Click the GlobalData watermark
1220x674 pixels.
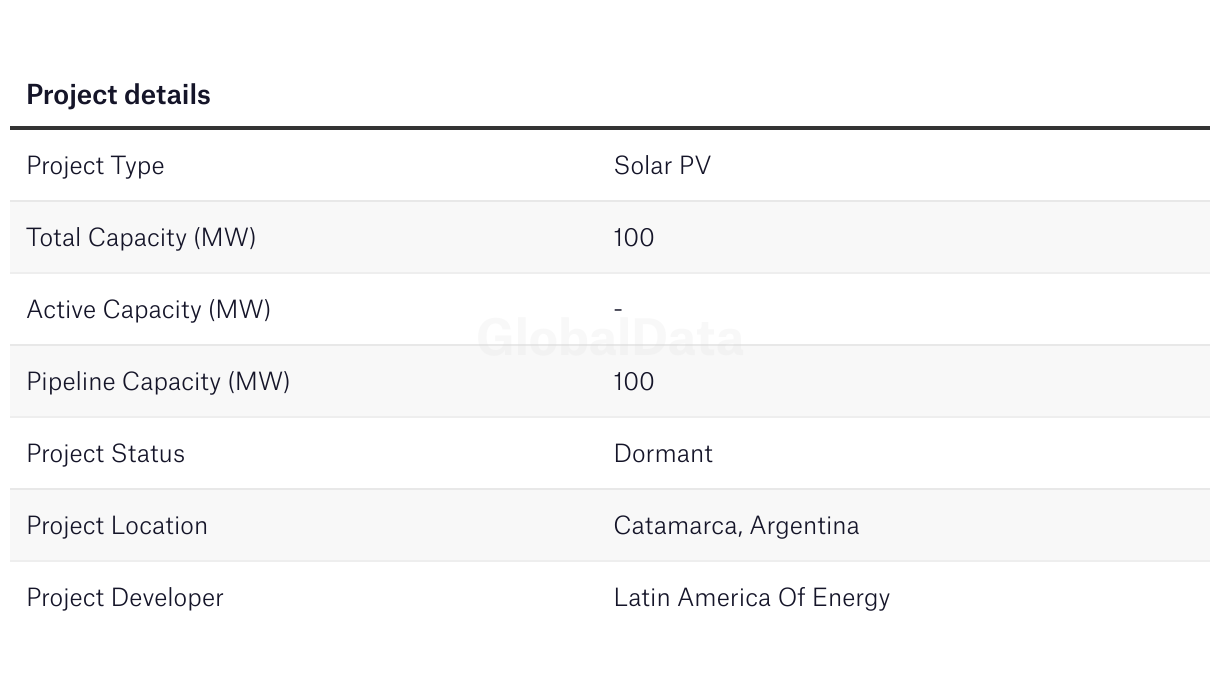click(610, 338)
